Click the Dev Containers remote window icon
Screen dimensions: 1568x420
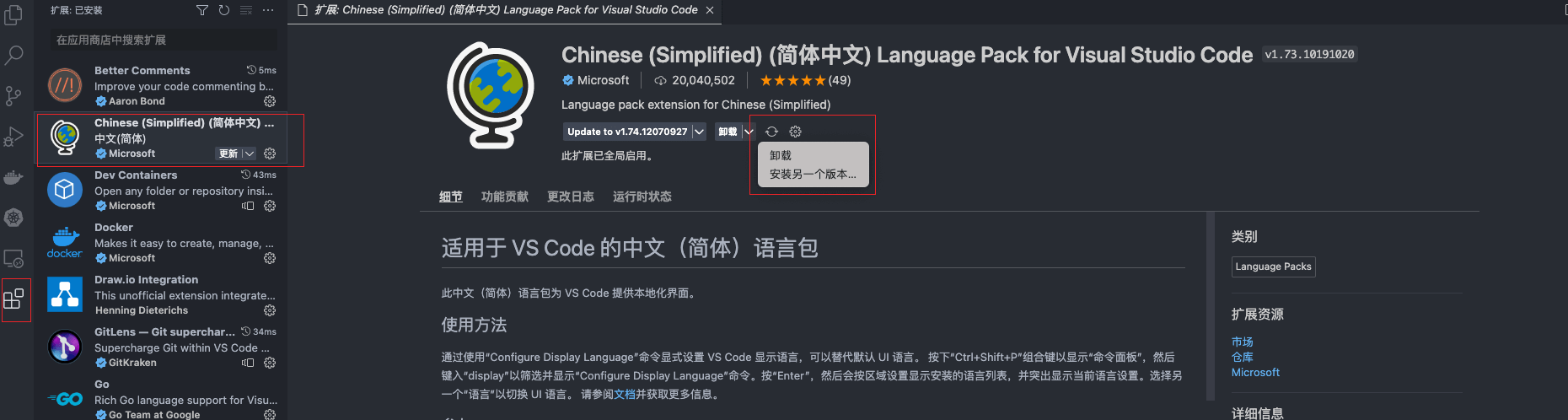pos(248,206)
